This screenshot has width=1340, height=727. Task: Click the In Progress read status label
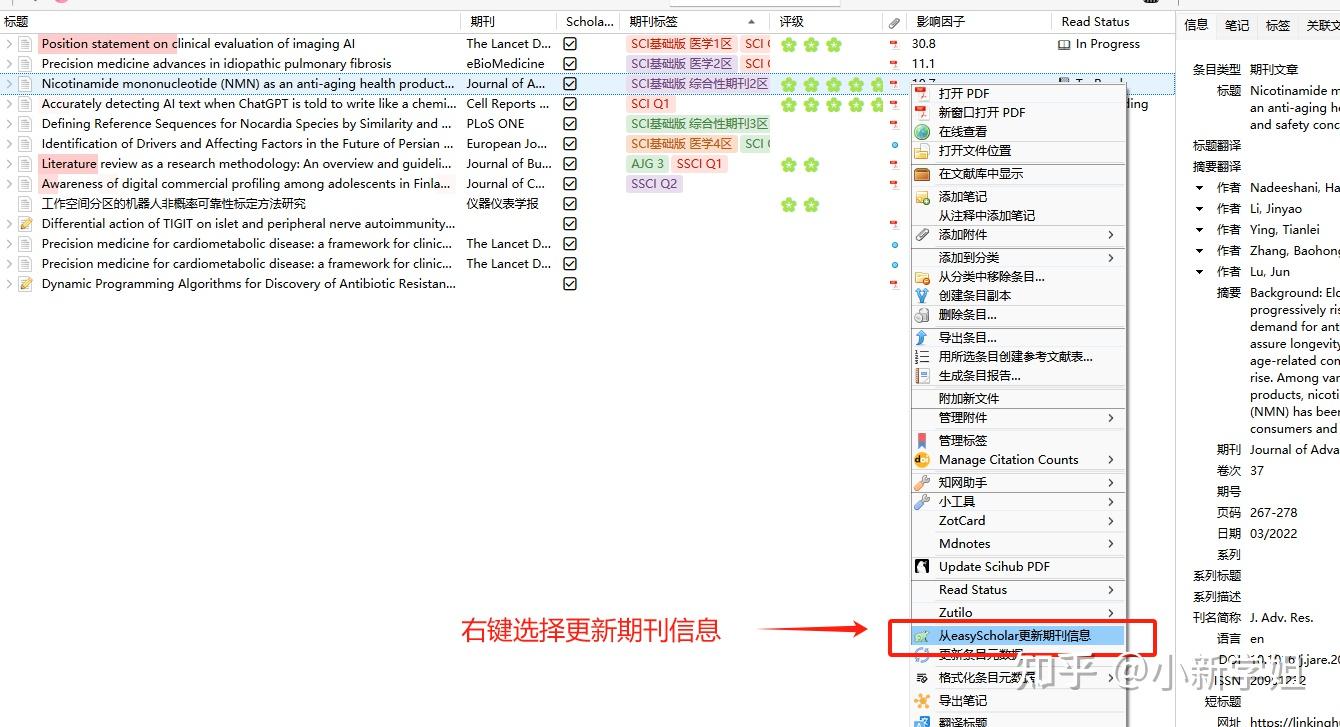pos(1107,43)
